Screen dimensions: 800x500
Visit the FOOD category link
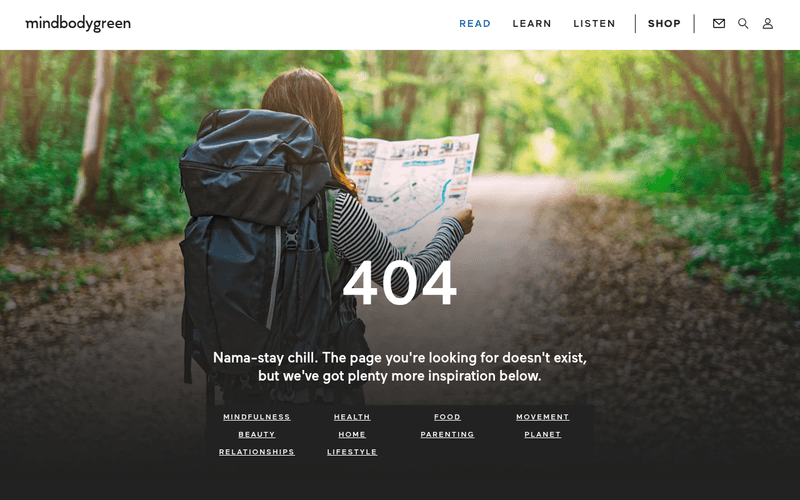[447, 417]
